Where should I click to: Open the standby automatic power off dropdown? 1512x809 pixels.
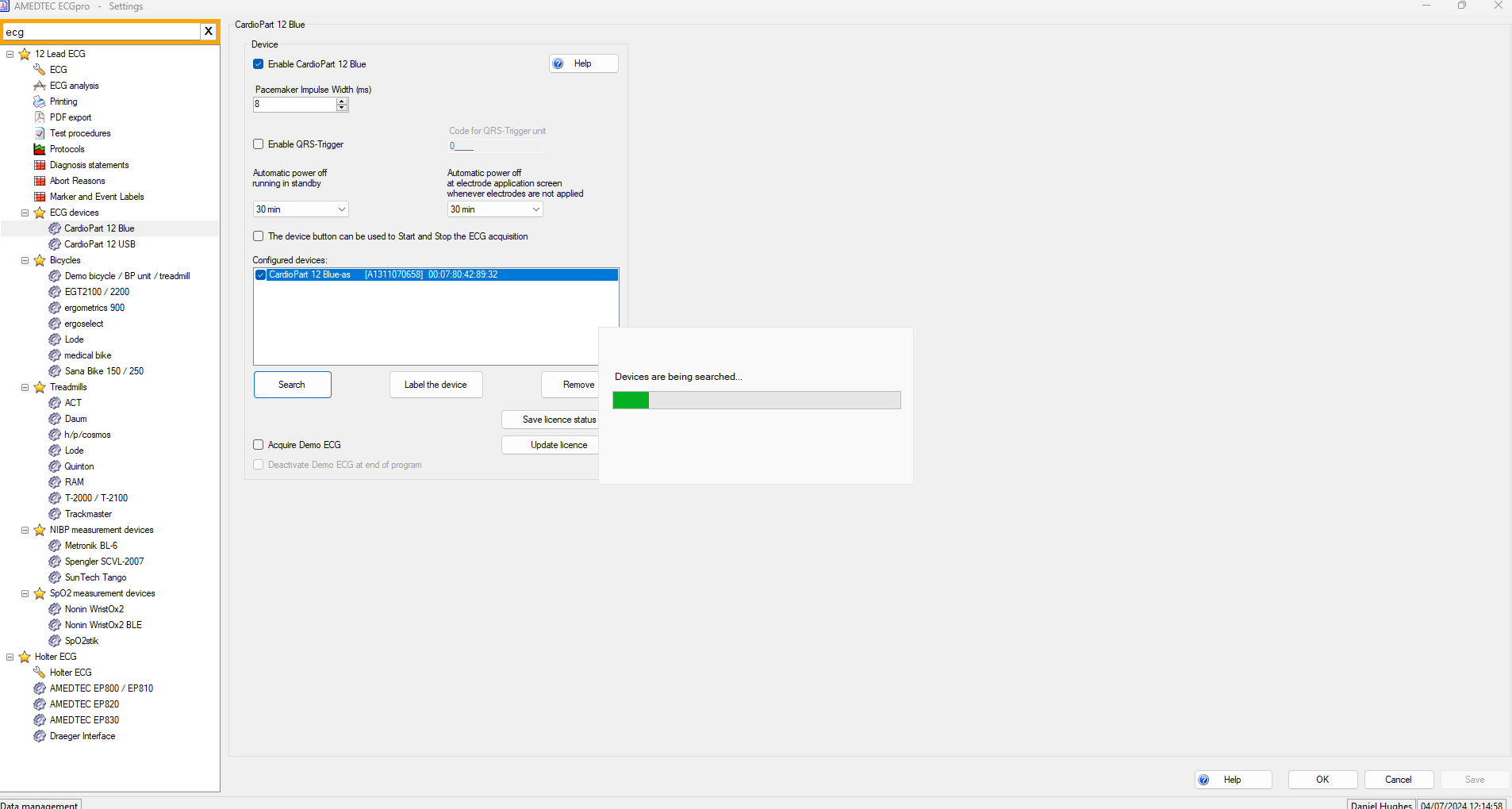point(301,209)
